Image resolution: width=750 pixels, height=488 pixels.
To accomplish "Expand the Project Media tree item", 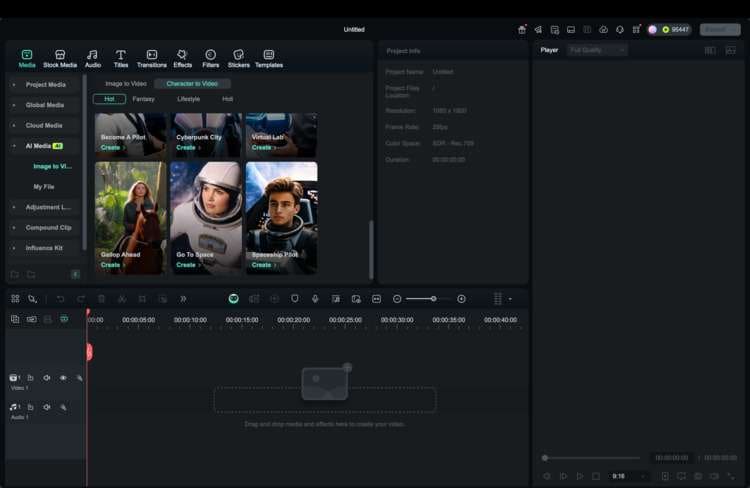I will click(14, 85).
